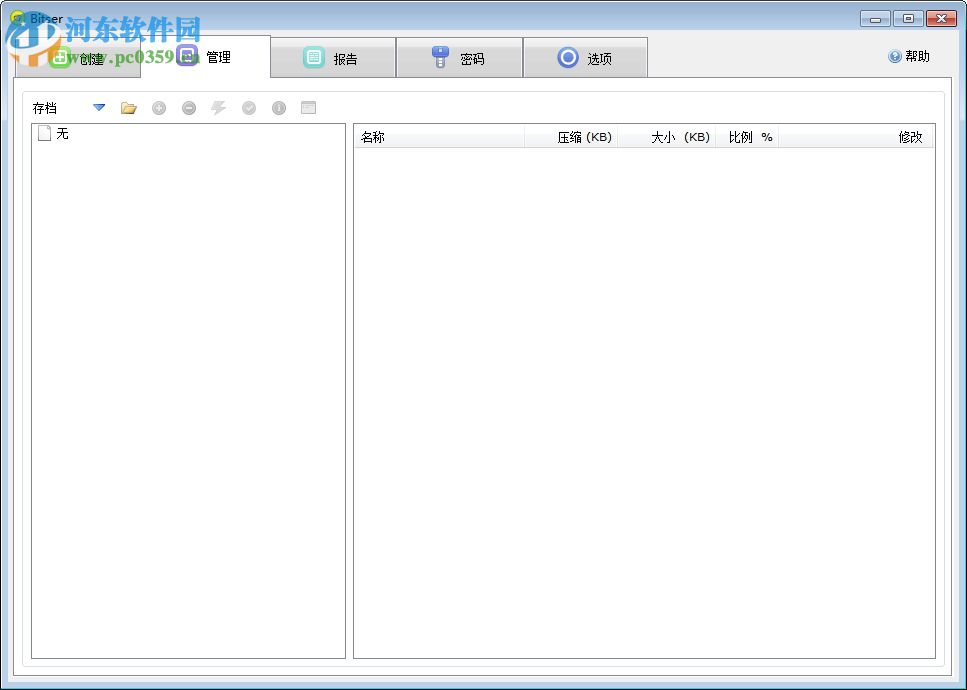The width and height of the screenshot is (967, 690).
Task: Expand the 名称 column header
Action: pyautogui.click(x=440, y=137)
